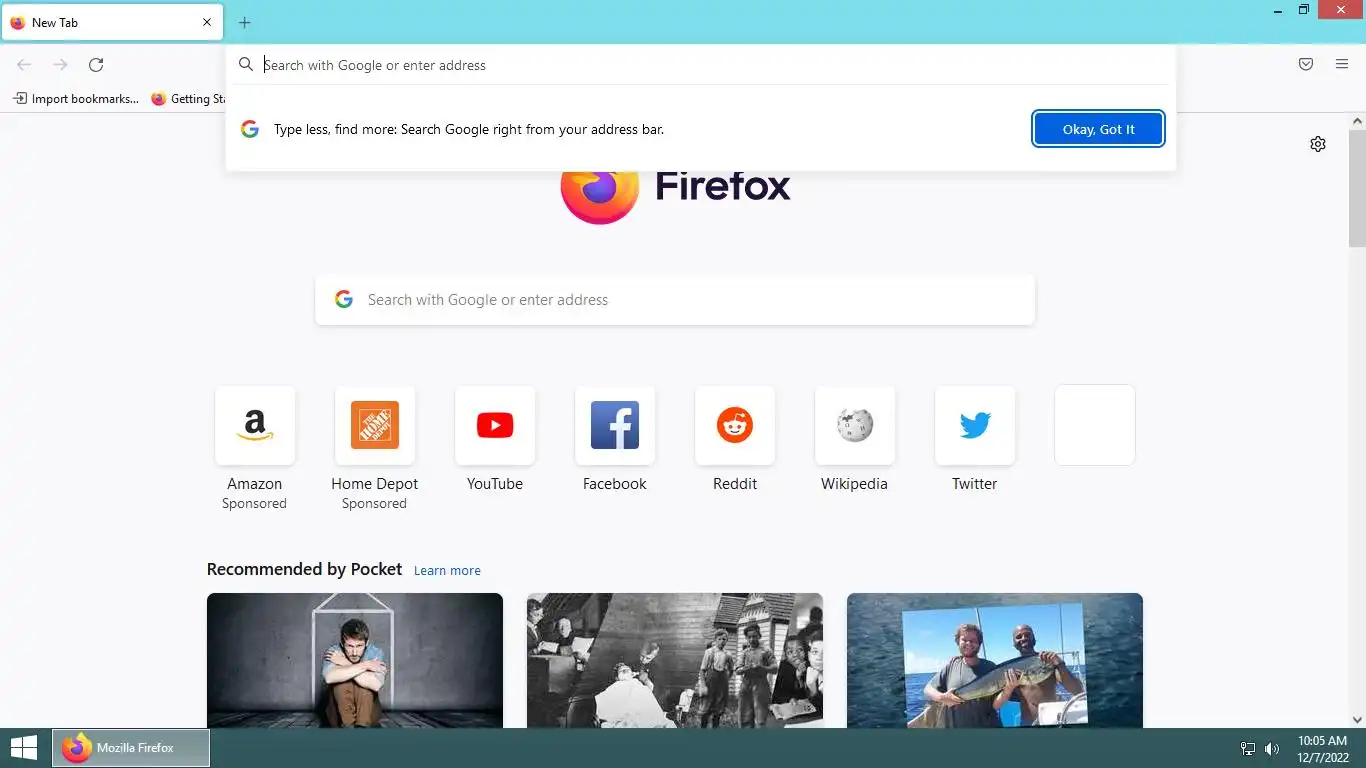
Task: Click the volume speaker tray icon
Action: coord(1272,748)
